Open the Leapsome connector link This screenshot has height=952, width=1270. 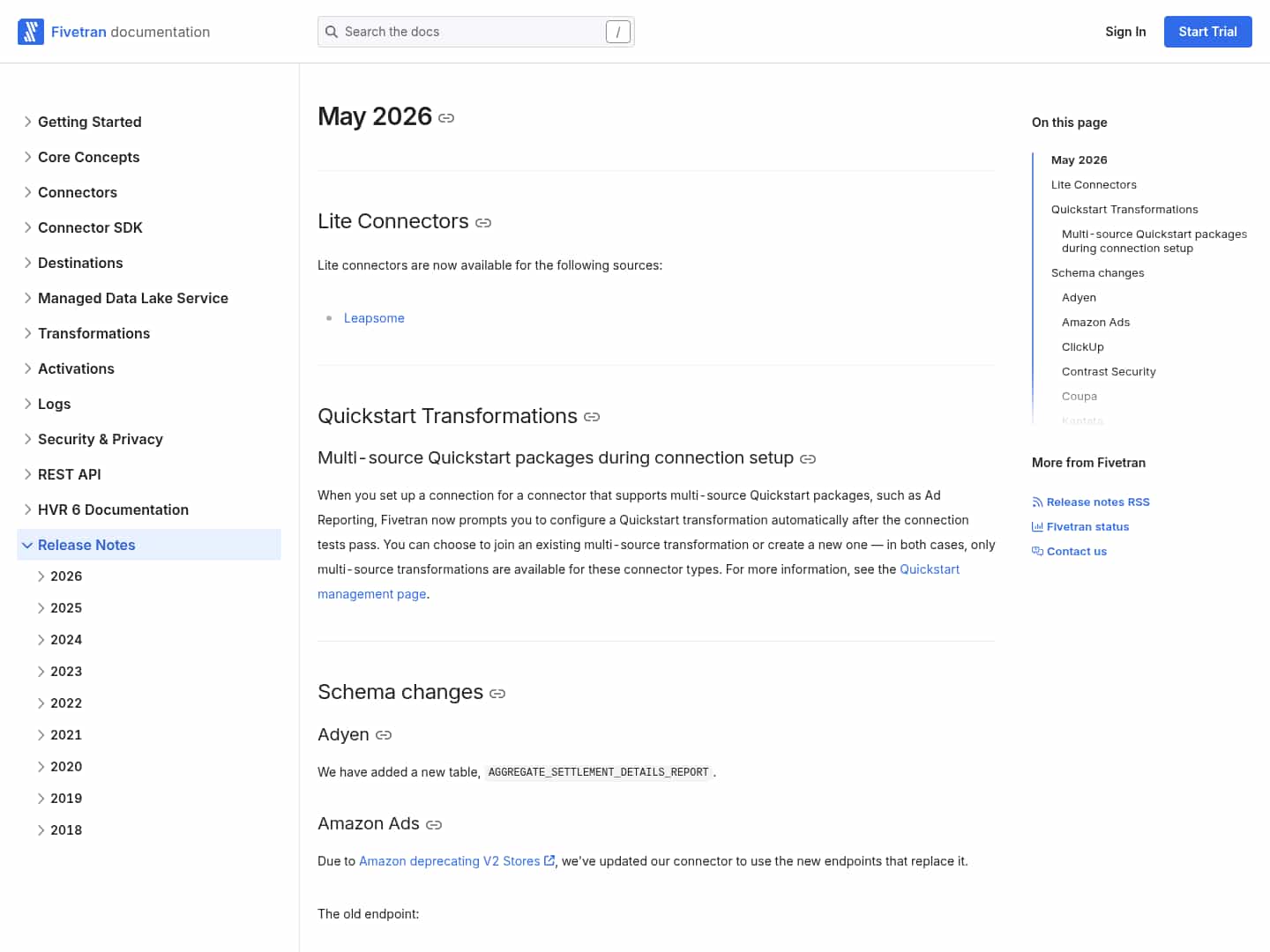[374, 318]
